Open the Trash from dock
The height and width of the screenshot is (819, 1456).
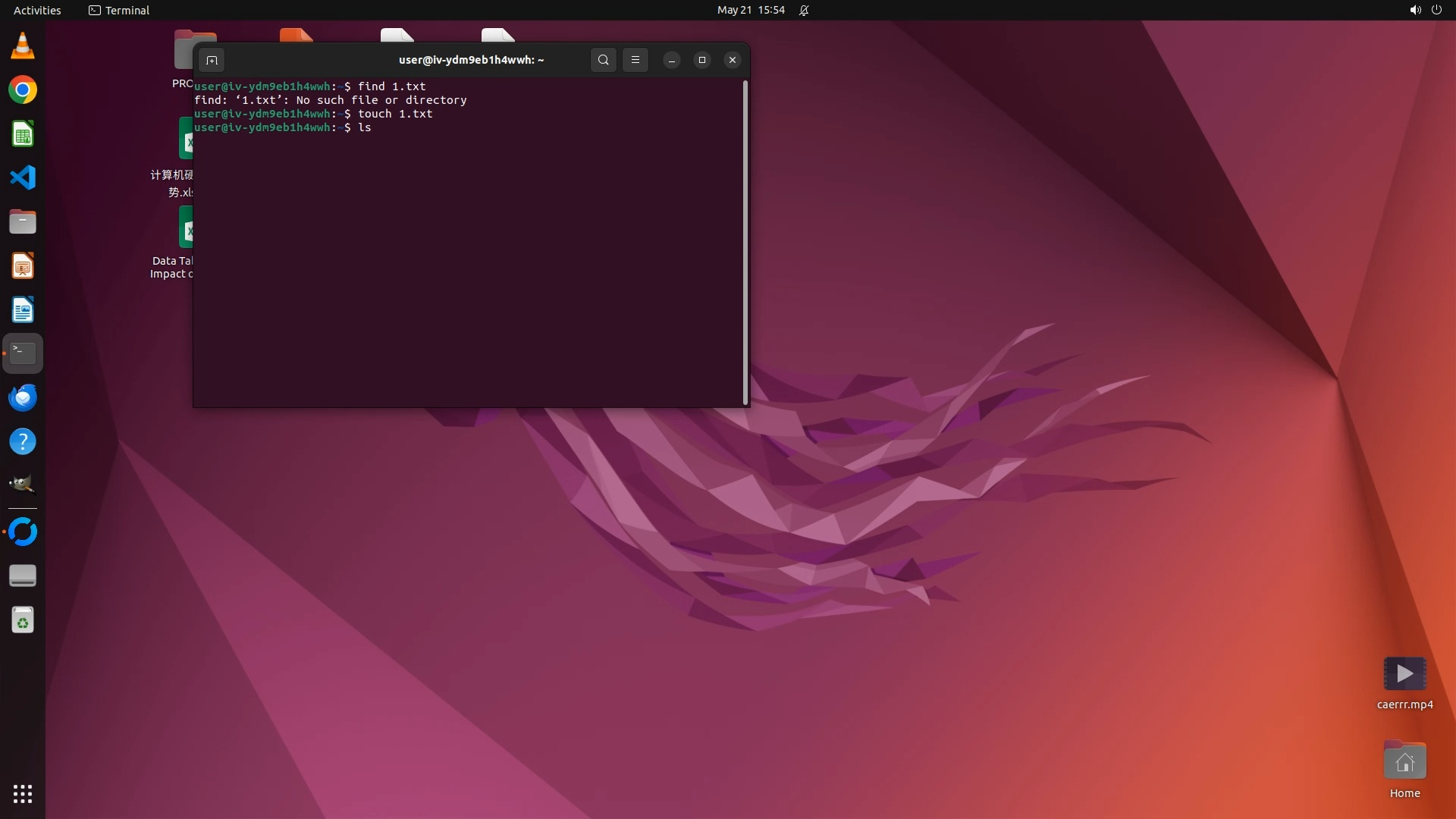point(23,620)
